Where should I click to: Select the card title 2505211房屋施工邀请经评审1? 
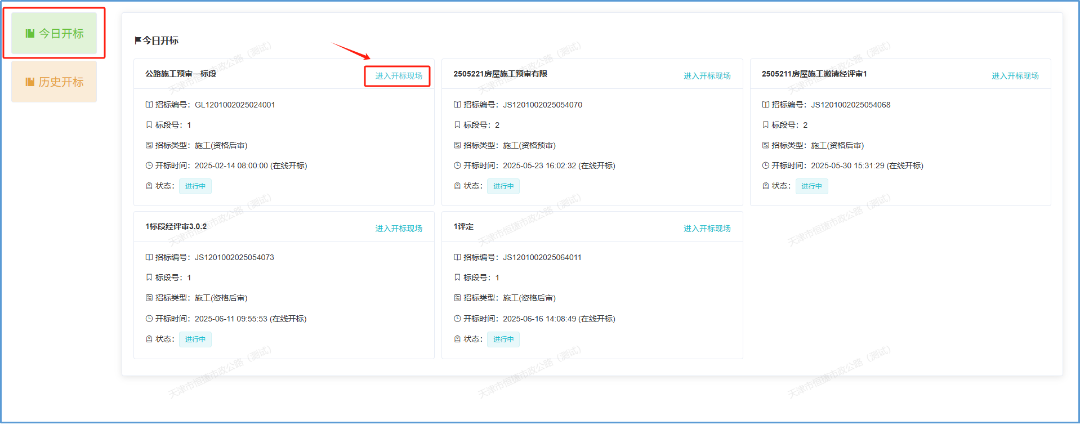point(814,73)
